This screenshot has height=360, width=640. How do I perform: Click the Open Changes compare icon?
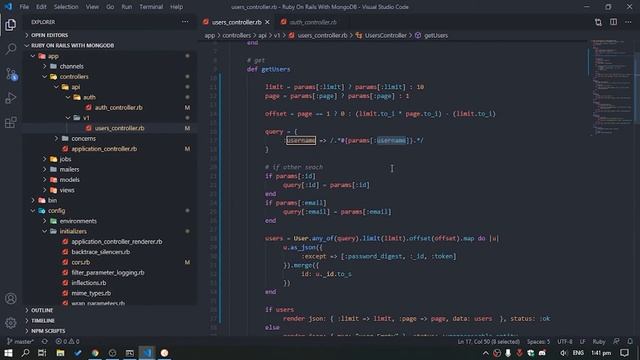point(598,22)
